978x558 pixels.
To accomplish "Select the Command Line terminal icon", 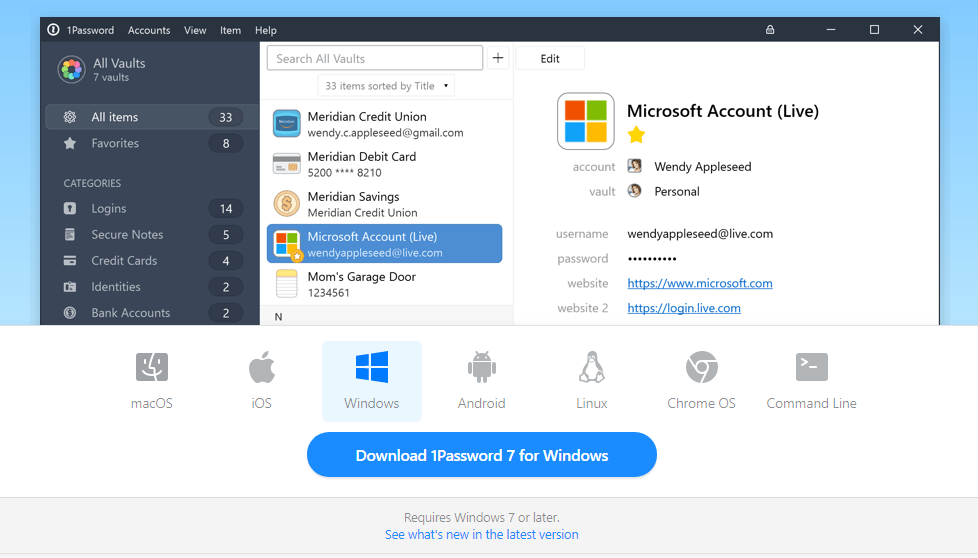I will point(811,367).
